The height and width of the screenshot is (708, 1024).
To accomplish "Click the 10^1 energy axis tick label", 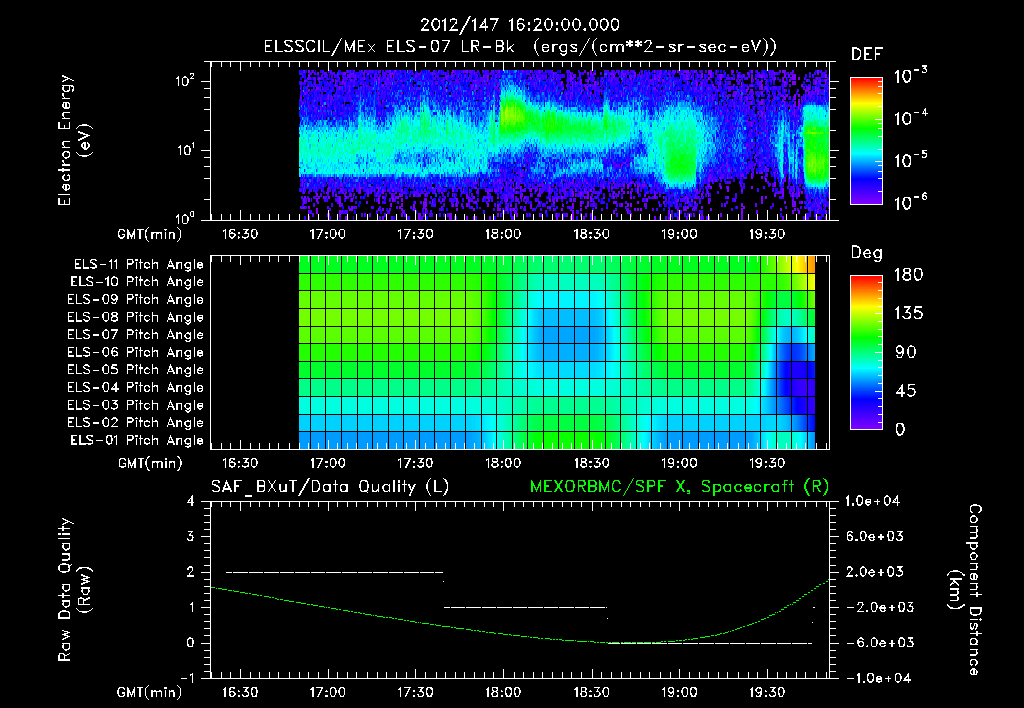I will [x=185, y=150].
